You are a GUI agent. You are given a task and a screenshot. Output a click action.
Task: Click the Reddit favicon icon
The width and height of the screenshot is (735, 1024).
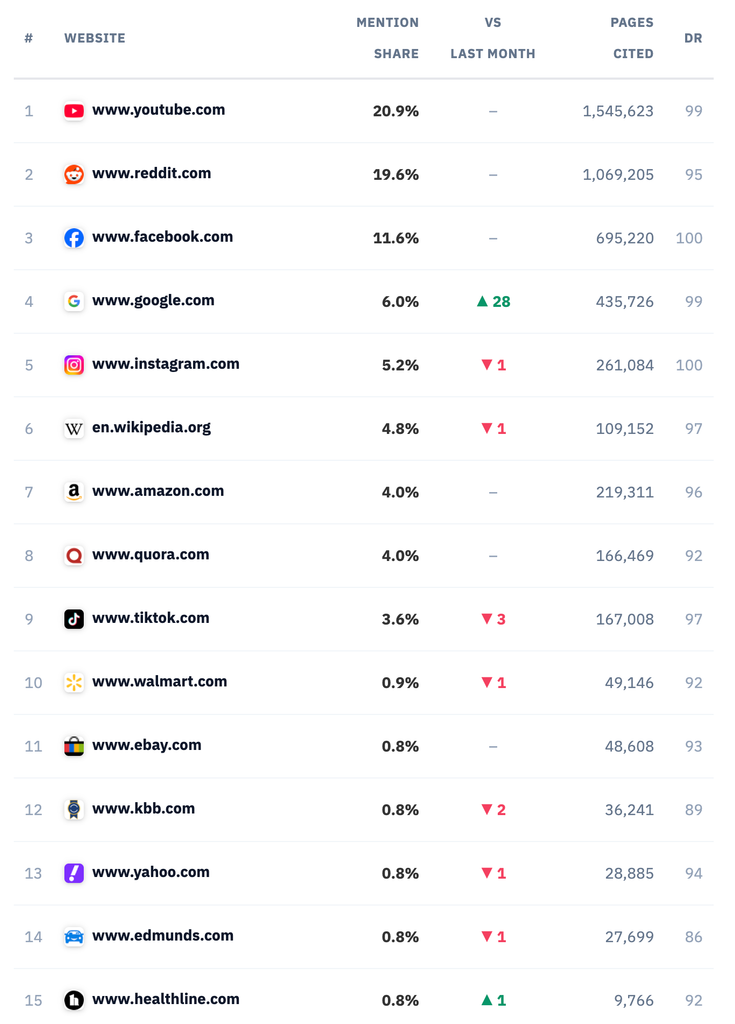click(74, 174)
